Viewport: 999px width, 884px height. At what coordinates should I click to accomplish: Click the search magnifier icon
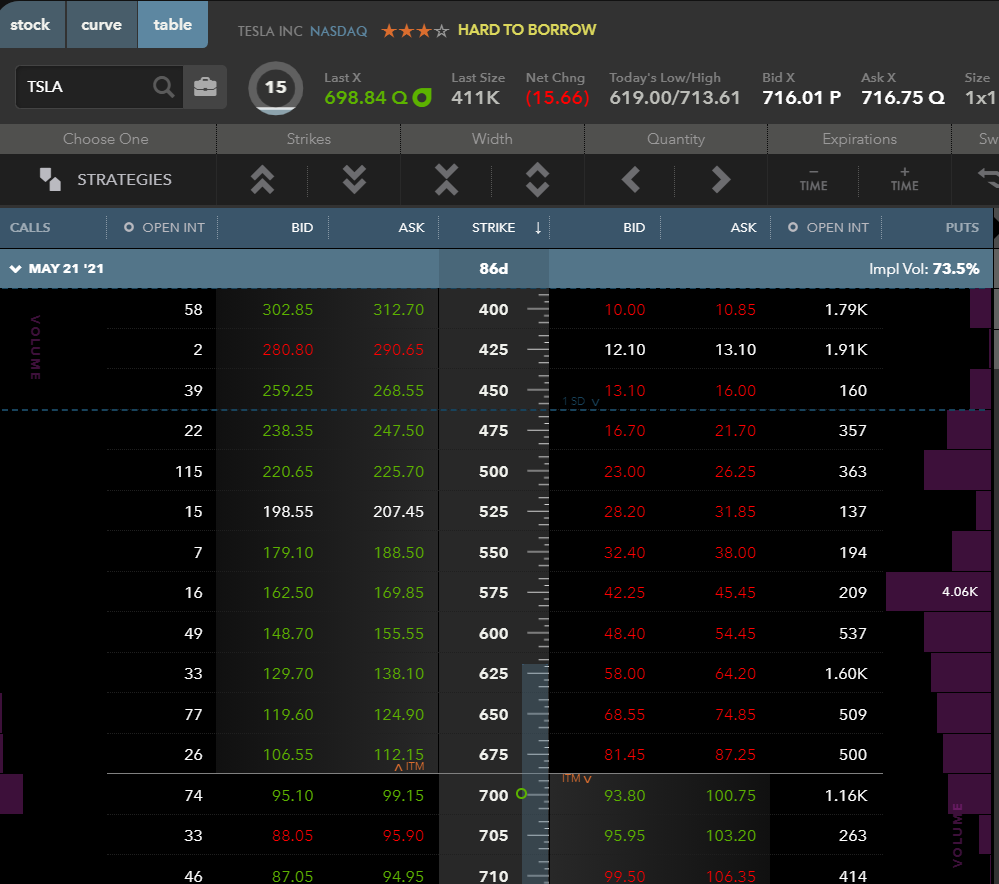pyautogui.click(x=164, y=87)
